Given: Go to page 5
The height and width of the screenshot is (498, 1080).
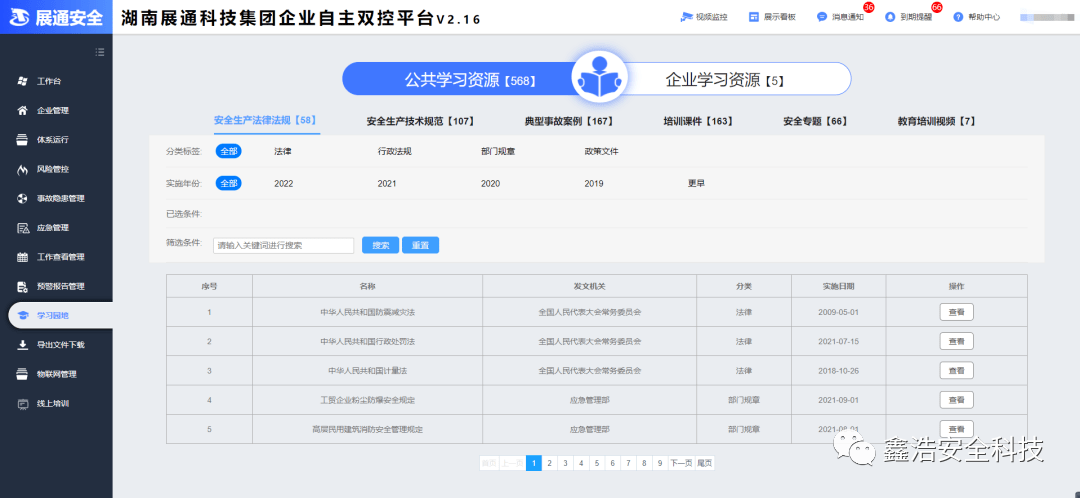Looking at the screenshot, I should tap(596, 464).
